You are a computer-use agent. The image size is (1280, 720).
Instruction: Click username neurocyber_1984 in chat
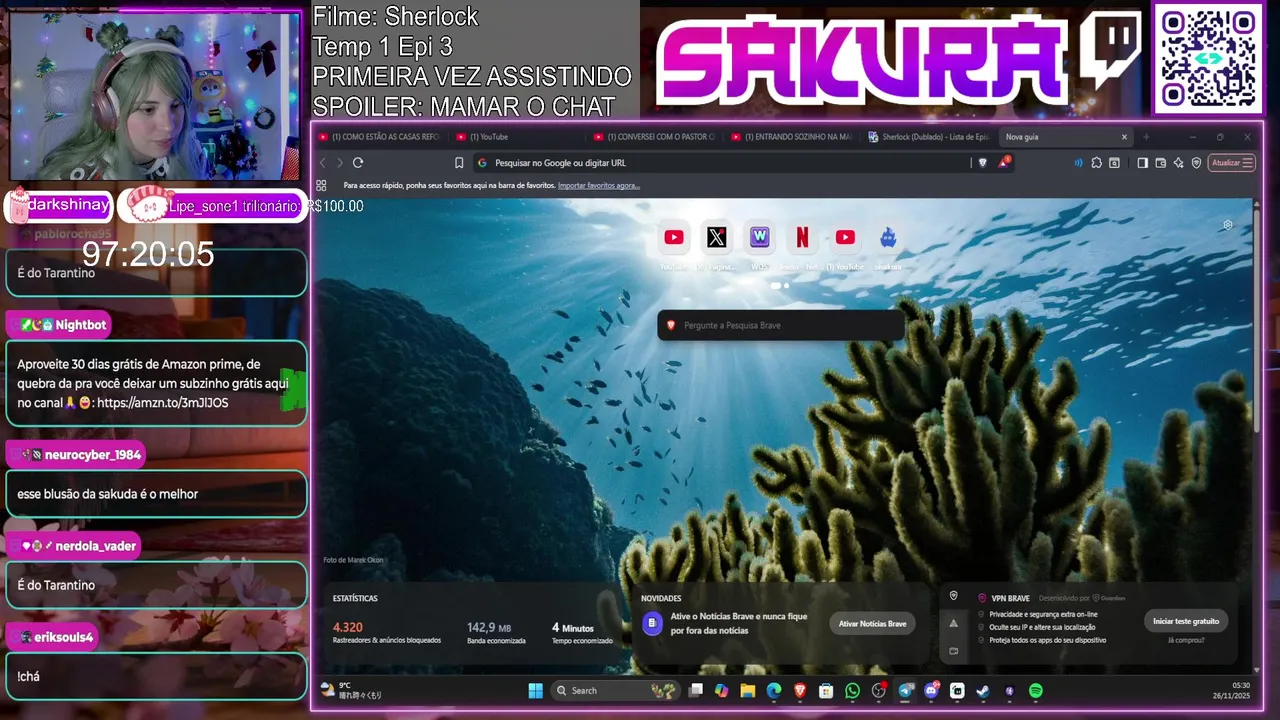(93, 455)
